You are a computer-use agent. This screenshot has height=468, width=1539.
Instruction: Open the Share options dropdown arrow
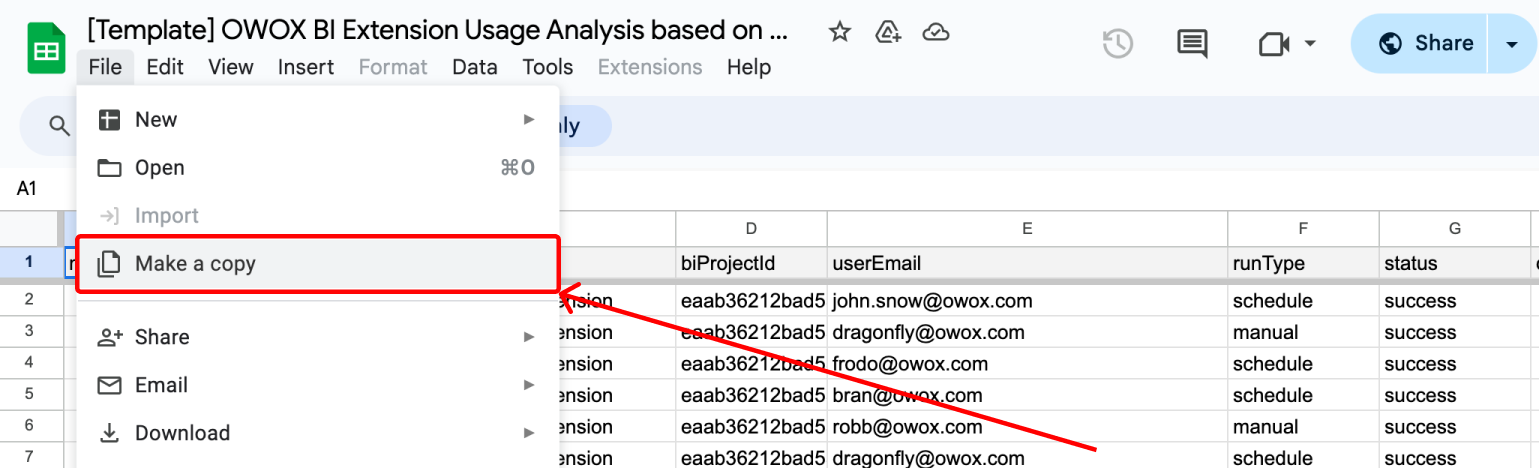coord(1511,43)
